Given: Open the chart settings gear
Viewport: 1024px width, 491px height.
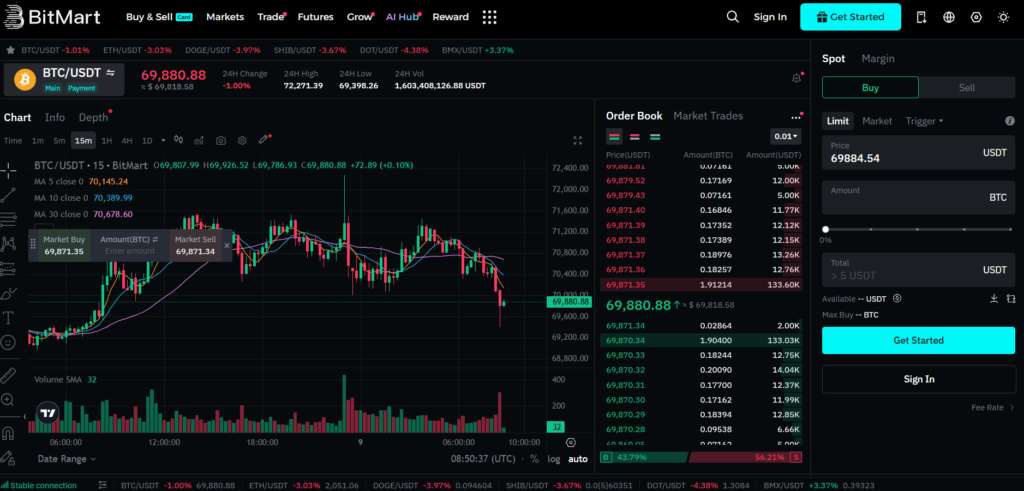Looking at the screenshot, I should click(x=242, y=140).
